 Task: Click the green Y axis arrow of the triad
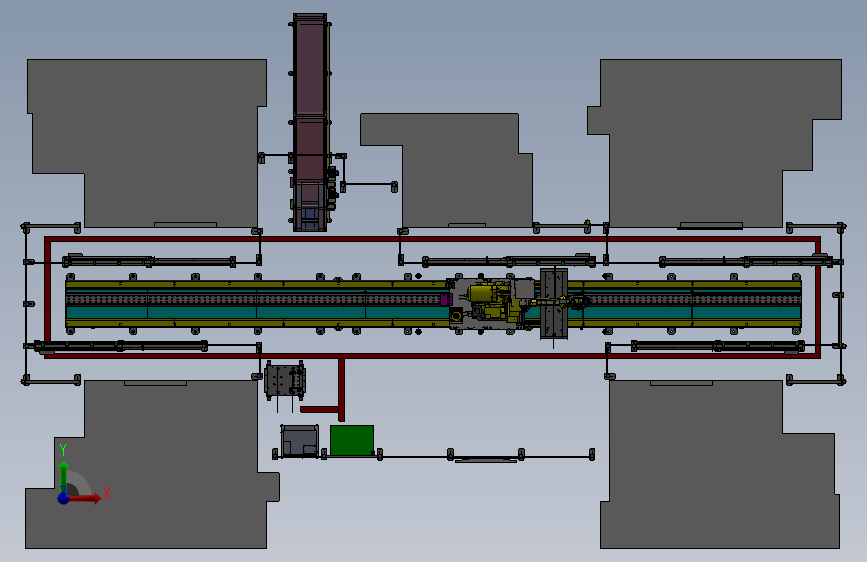(64, 476)
